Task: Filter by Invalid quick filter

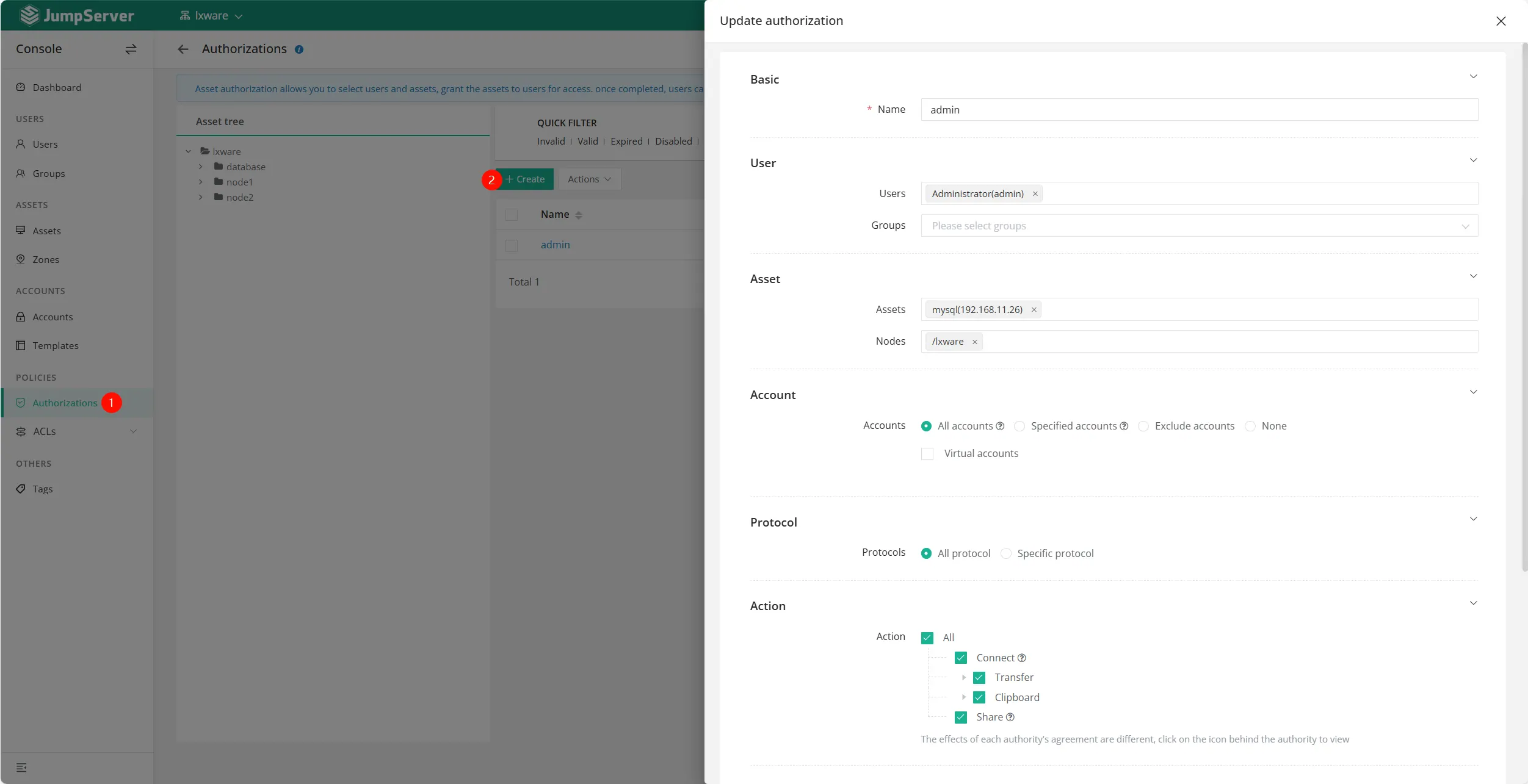Action: click(x=551, y=141)
